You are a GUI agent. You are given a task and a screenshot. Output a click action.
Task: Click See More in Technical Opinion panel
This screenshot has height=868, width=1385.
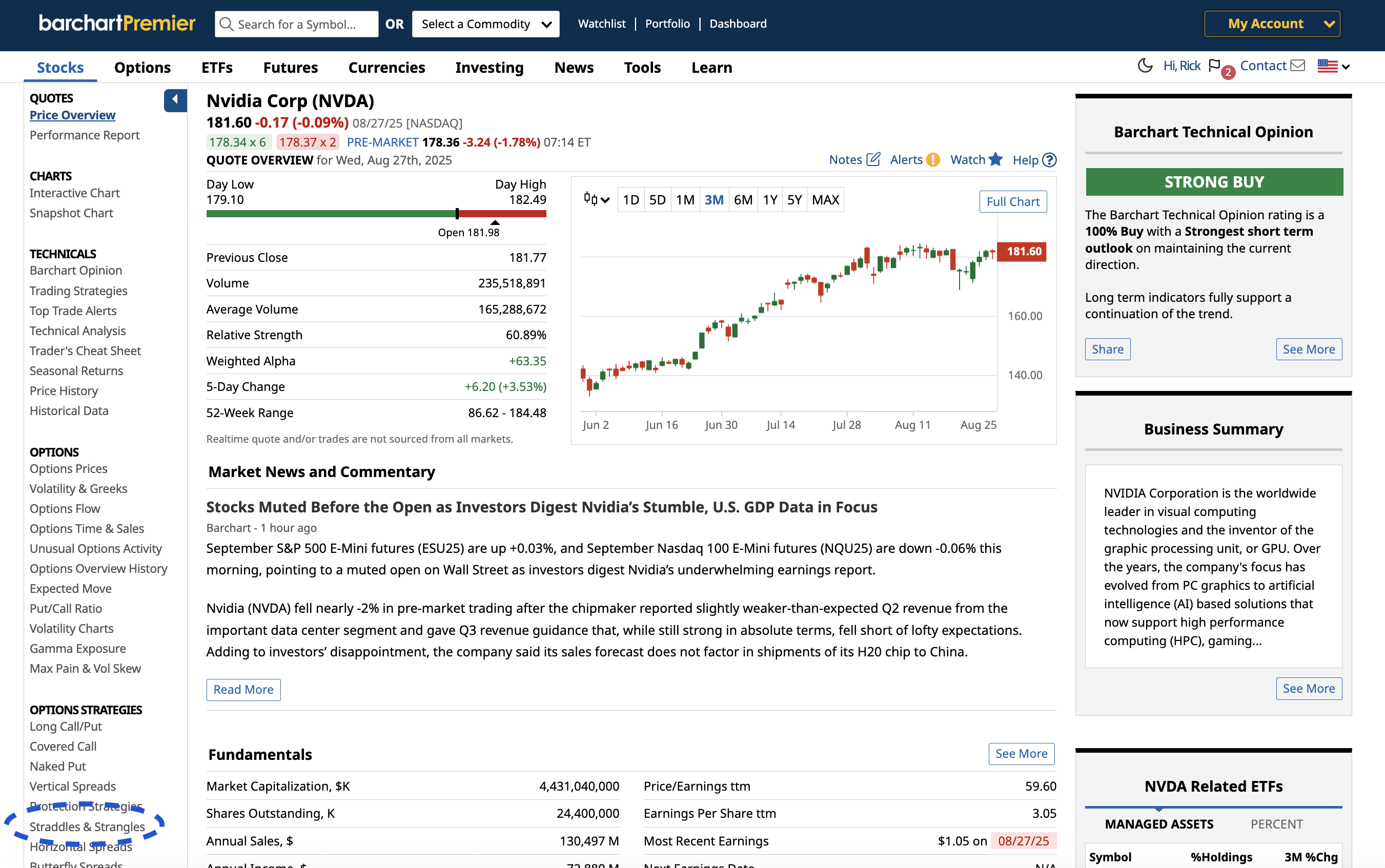pos(1309,349)
